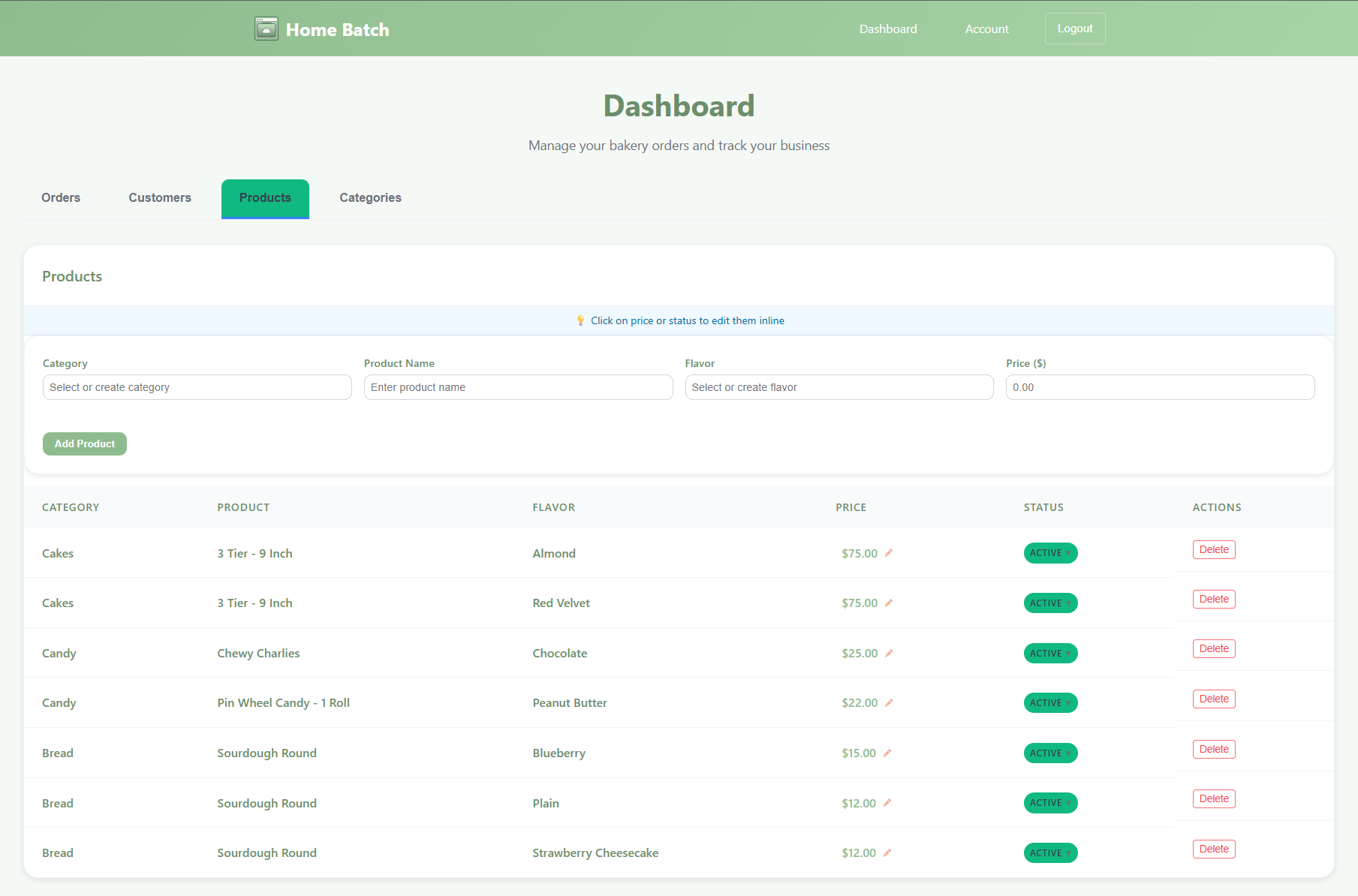
Task: Click the Strawberry Cheesecake flavor cell
Action: [x=595, y=852]
